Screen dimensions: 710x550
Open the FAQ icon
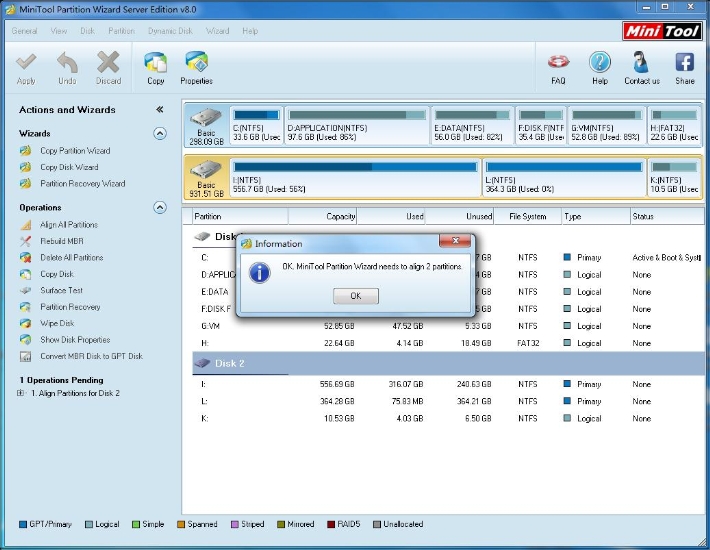559,64
